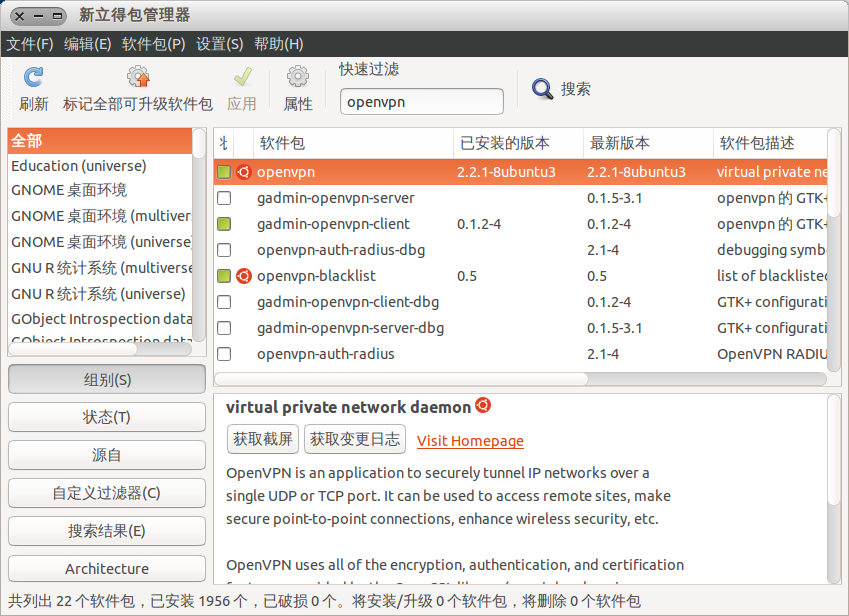
Task: Click the 状态(T) status button
Action: tap(107, 417)
